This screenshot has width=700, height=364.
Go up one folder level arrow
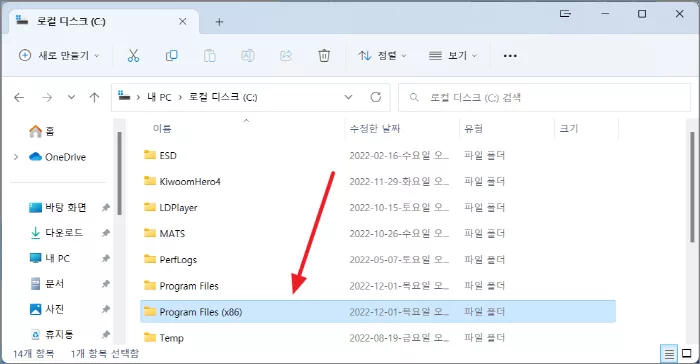94,97
